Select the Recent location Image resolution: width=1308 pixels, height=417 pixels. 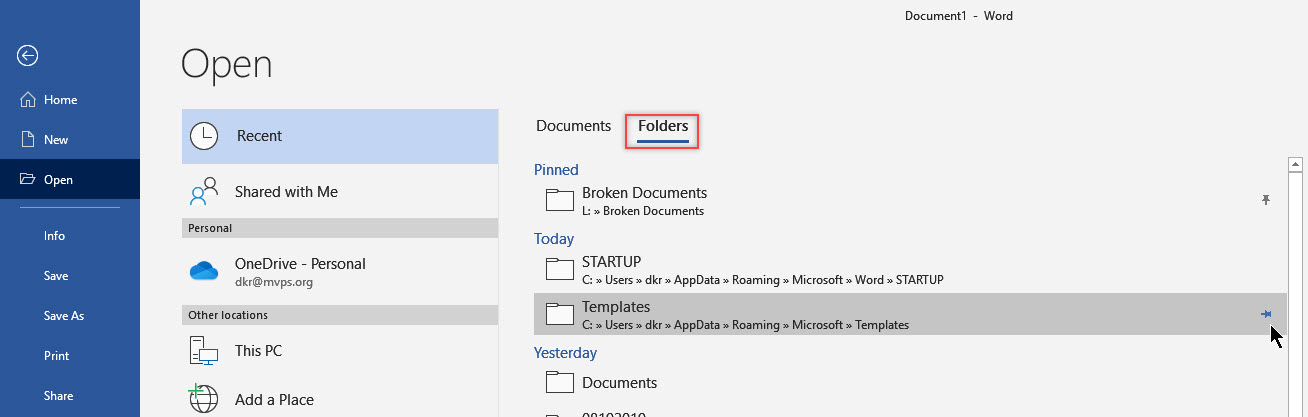click(340, 136)
